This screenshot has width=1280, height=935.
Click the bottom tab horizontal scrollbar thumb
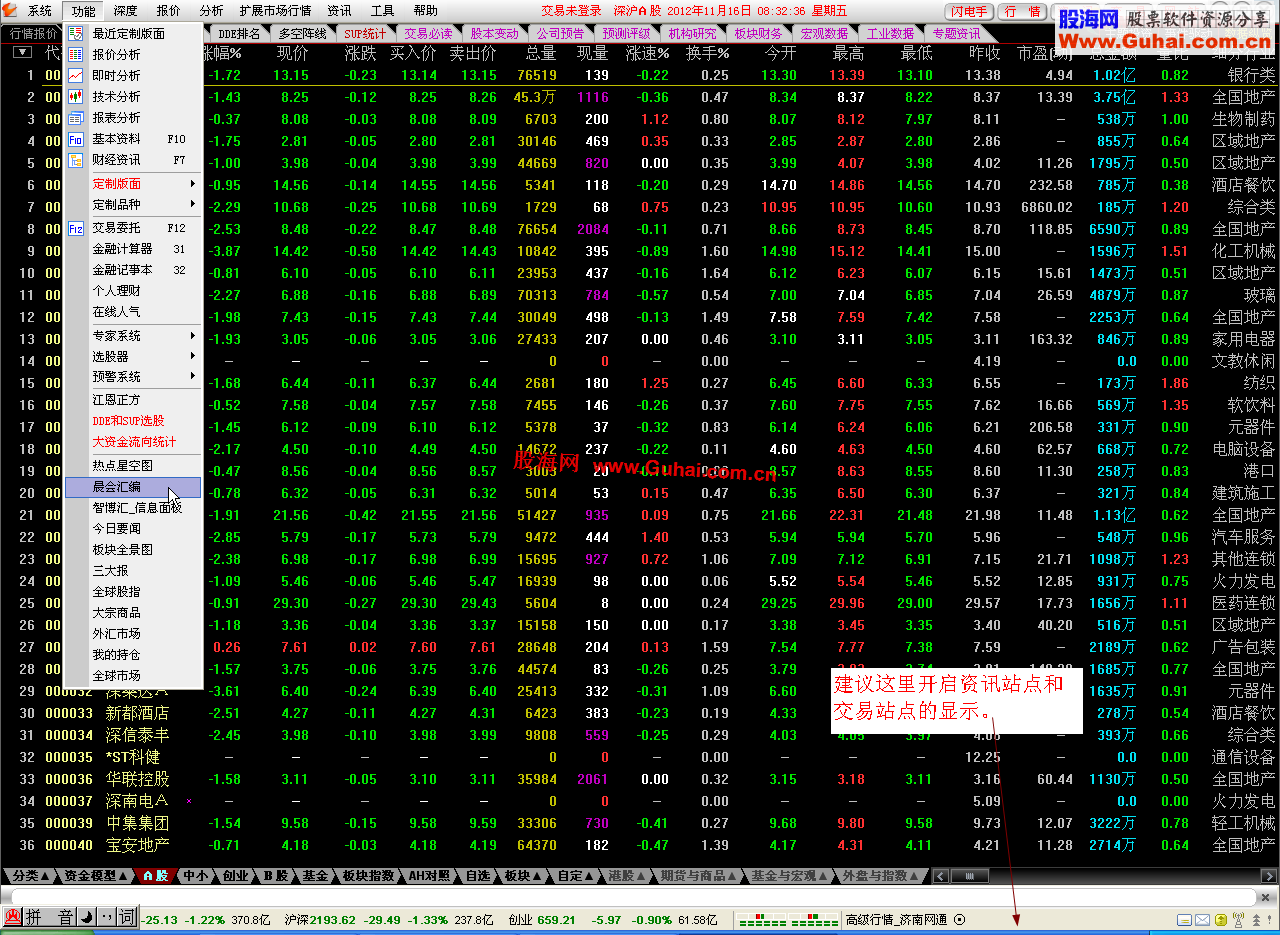click(970, 876)
